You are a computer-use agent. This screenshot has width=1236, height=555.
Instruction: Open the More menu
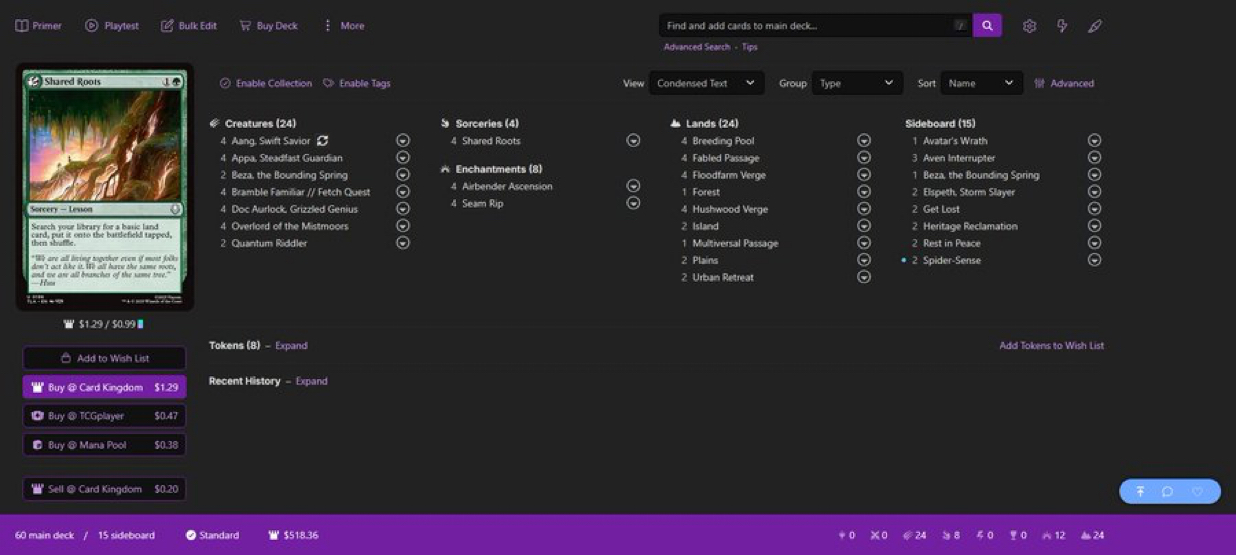[x=343, y=26]
